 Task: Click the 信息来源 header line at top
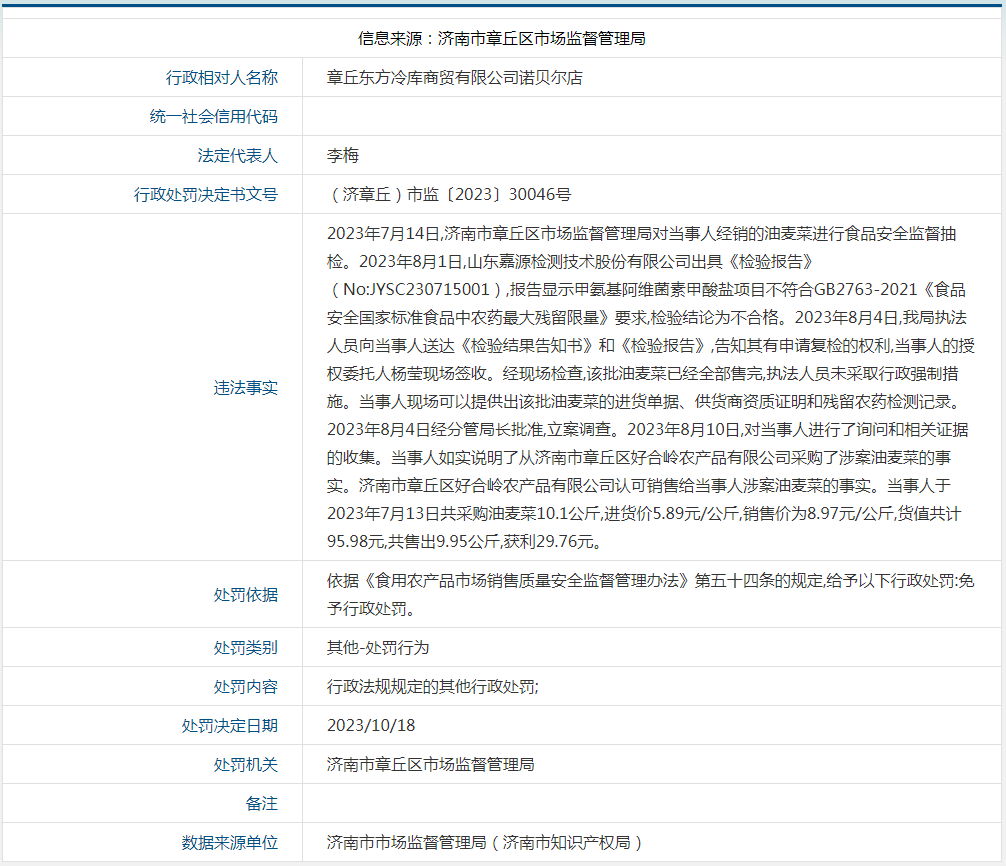click(502, 38)
